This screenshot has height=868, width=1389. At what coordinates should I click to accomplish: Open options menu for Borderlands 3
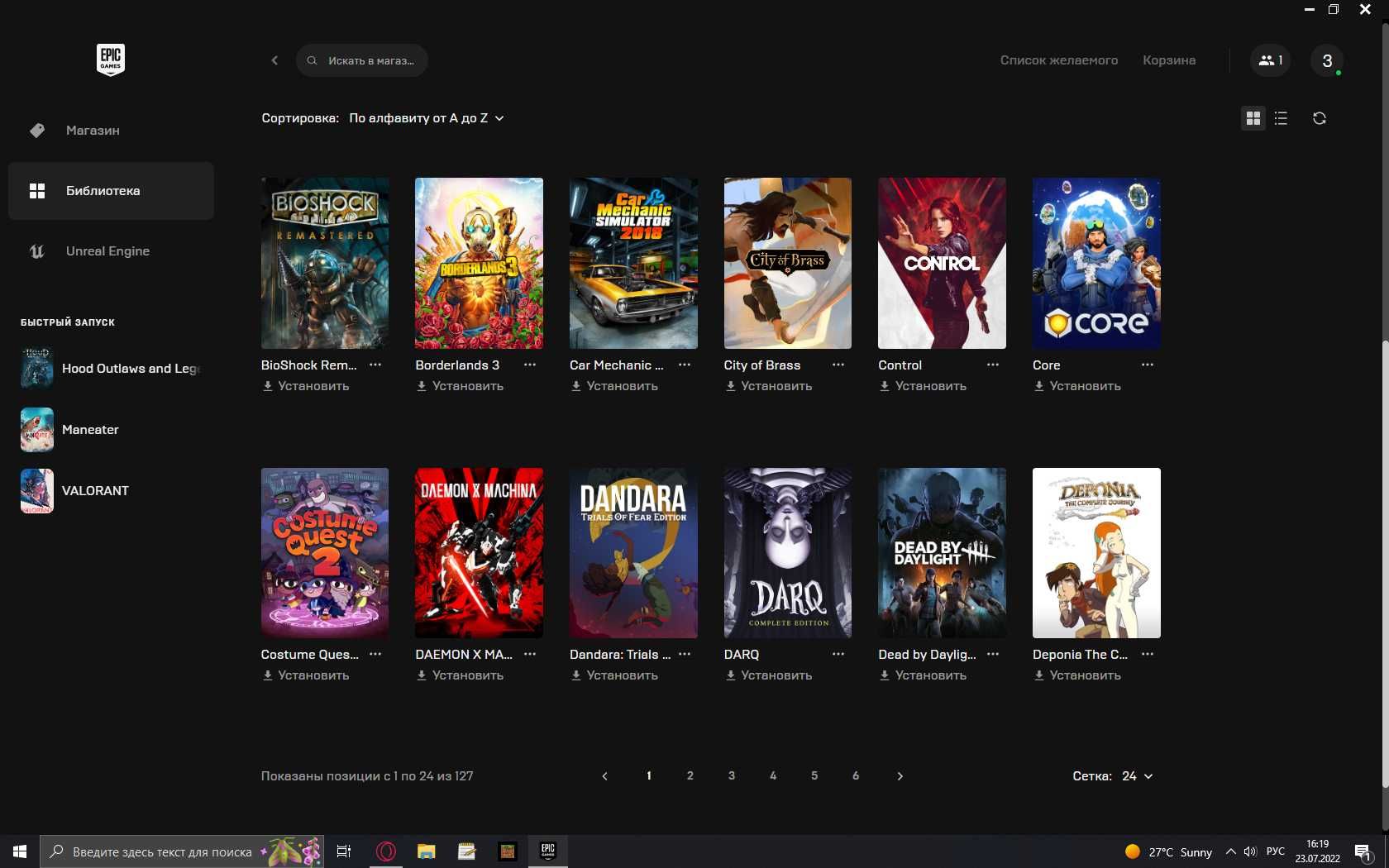pos(530,365)
